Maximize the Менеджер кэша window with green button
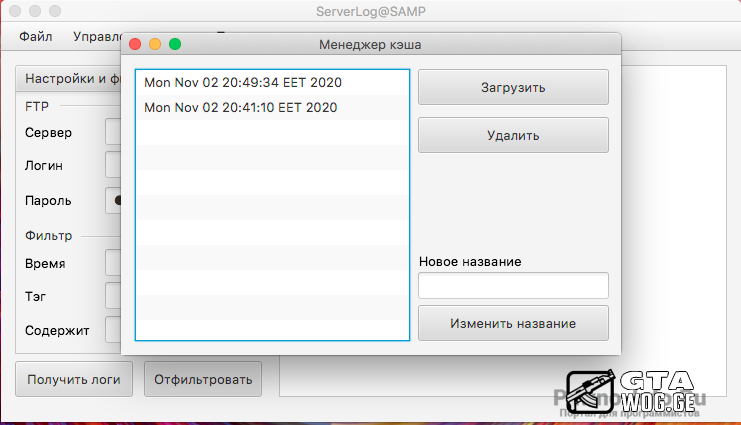 pos(175,45)
